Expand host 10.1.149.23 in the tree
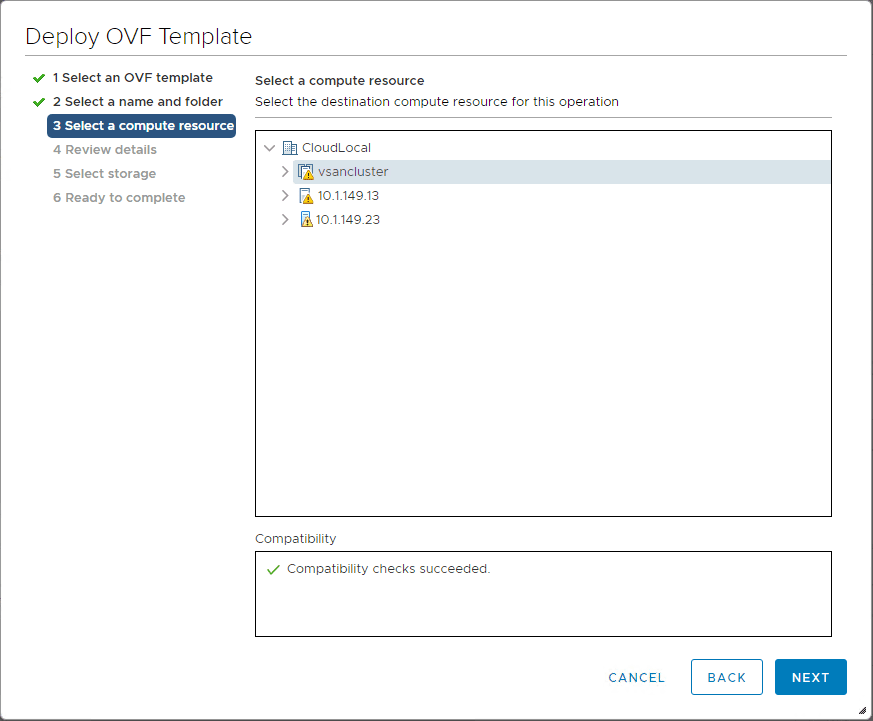This screenshot has width=873, height=721. [285, 219]
